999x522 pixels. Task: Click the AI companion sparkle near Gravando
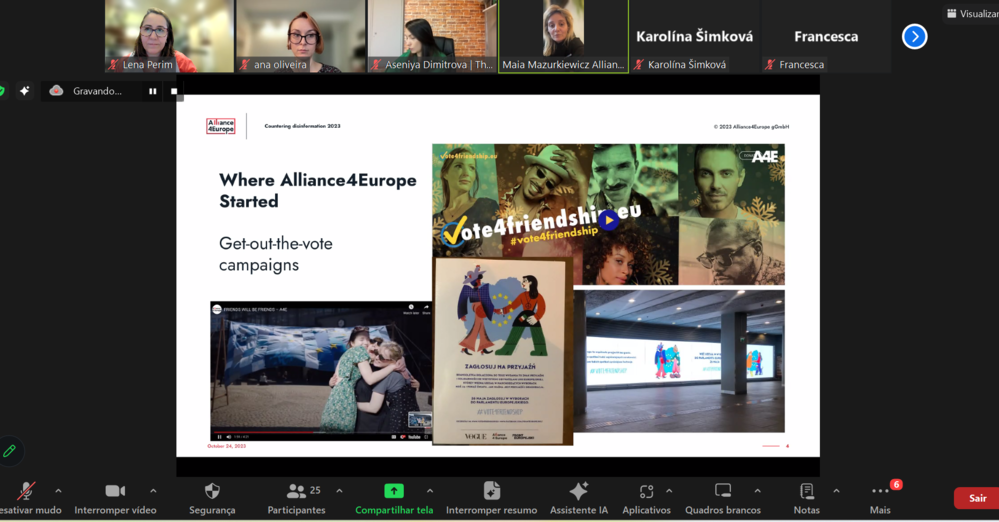(24, 91)
